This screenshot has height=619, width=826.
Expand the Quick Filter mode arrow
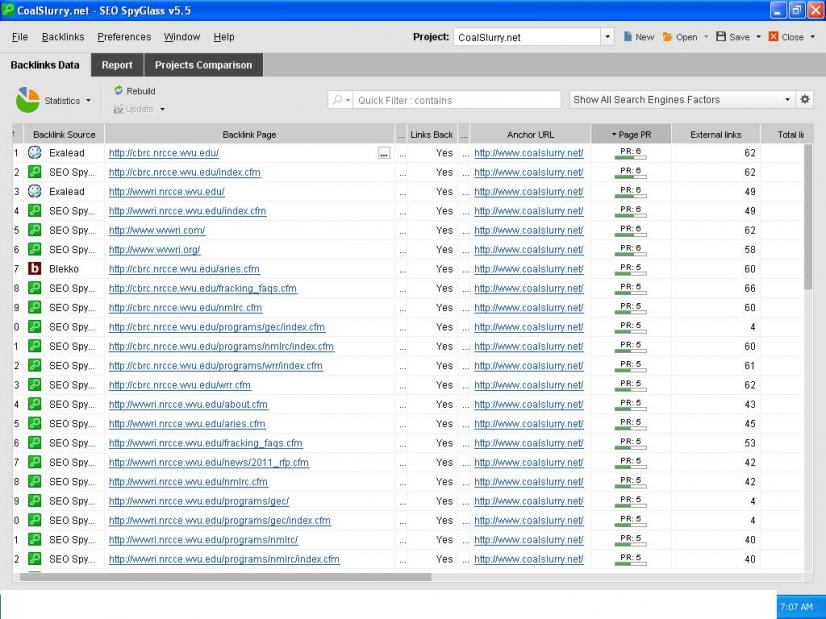click(x=348, y=100)
